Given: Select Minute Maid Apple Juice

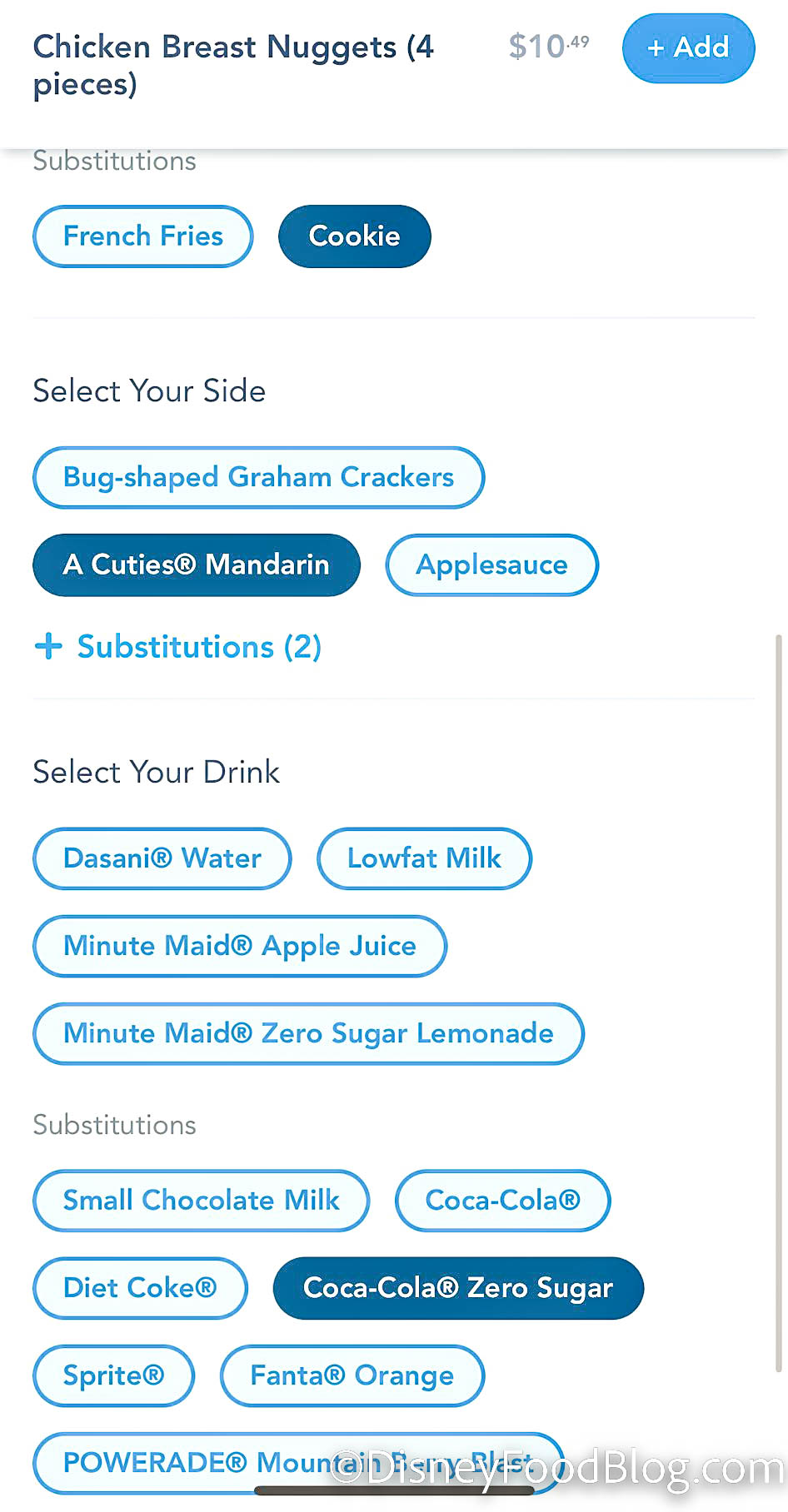Looking at the screenshot, I should [239, 946].
